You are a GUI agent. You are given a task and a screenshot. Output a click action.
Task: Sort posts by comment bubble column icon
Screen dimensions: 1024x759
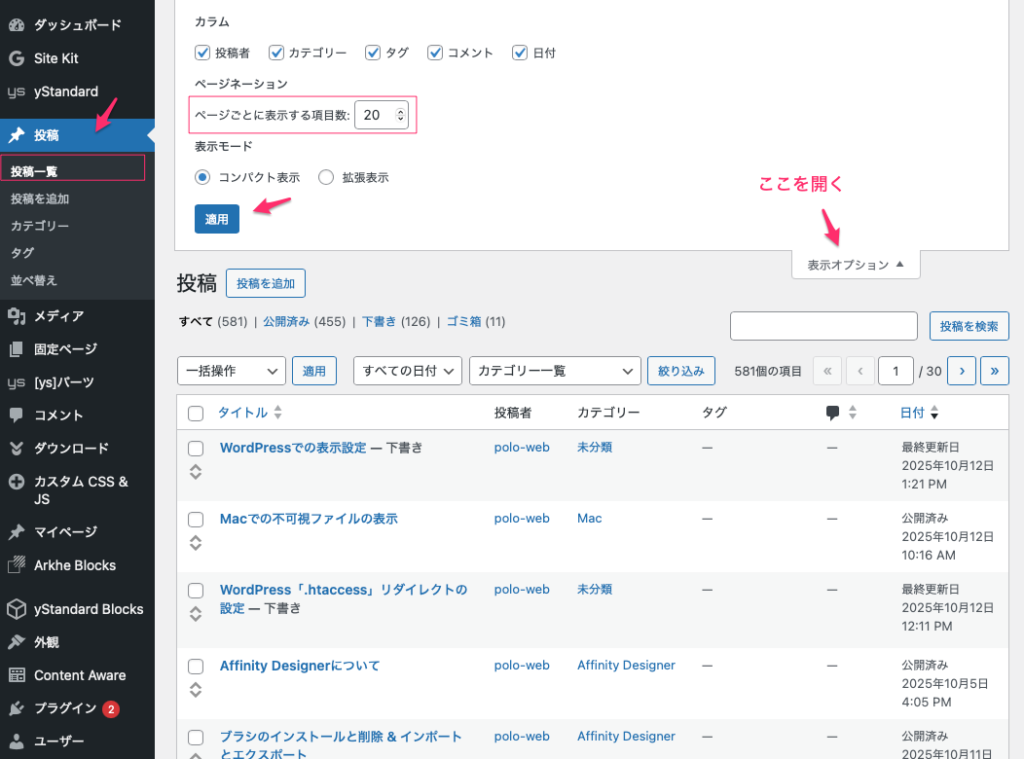pyautogui.click(x=833, y=412)
